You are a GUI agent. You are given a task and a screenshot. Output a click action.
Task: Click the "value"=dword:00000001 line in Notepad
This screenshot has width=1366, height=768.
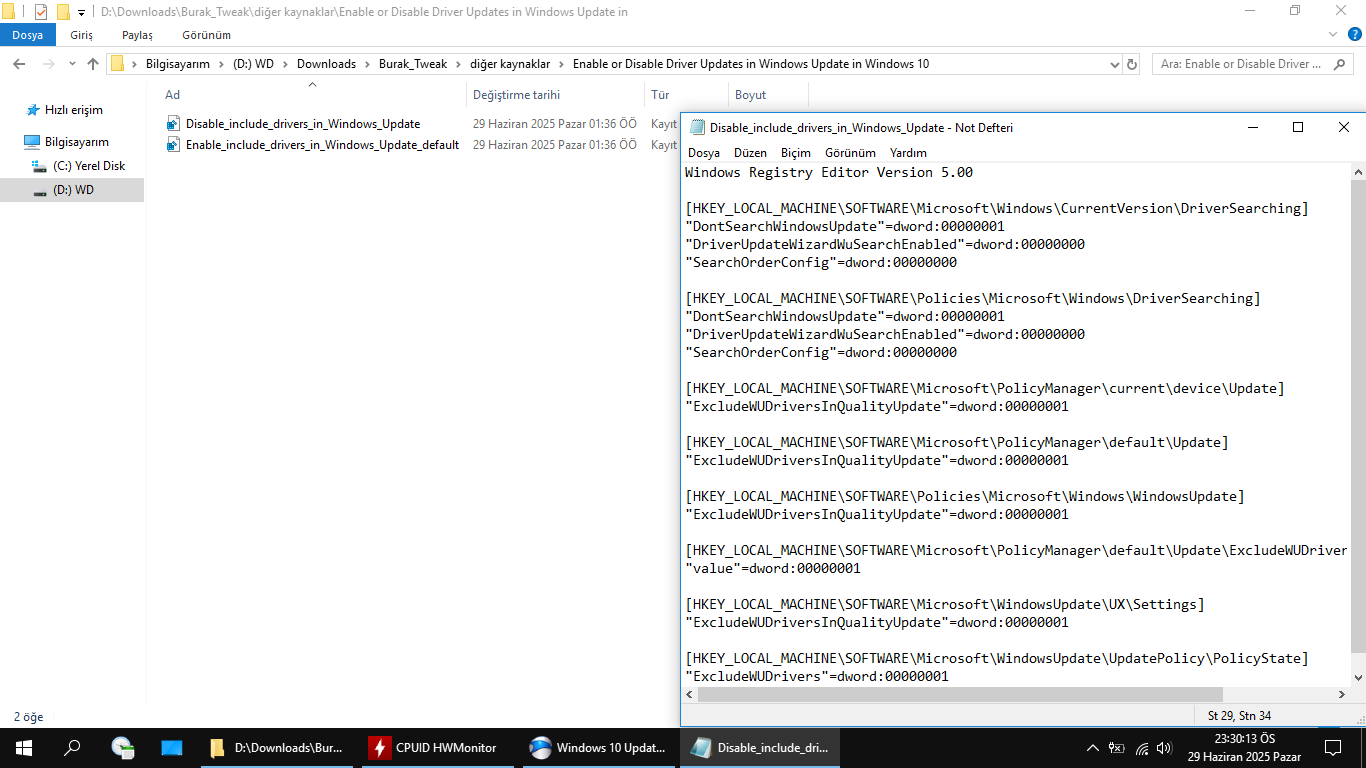(773, 568)
